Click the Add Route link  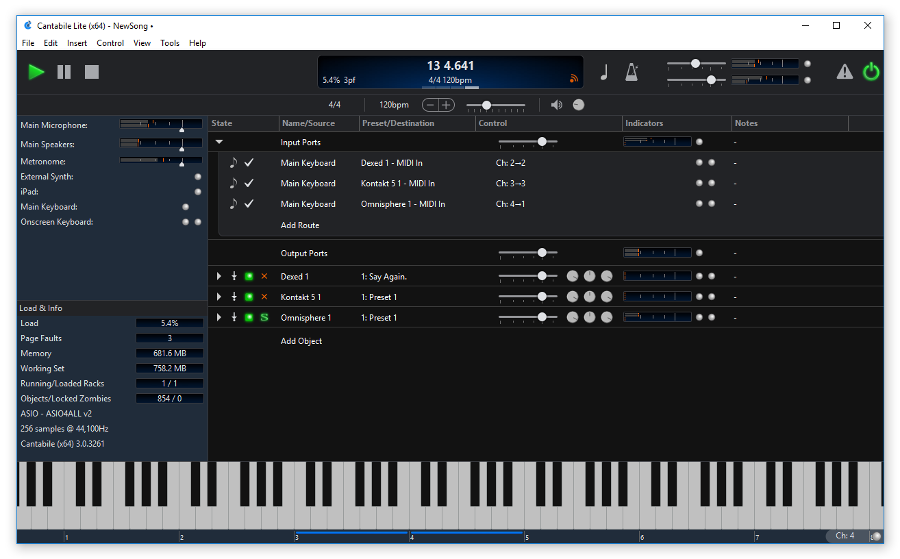[300, 225]
